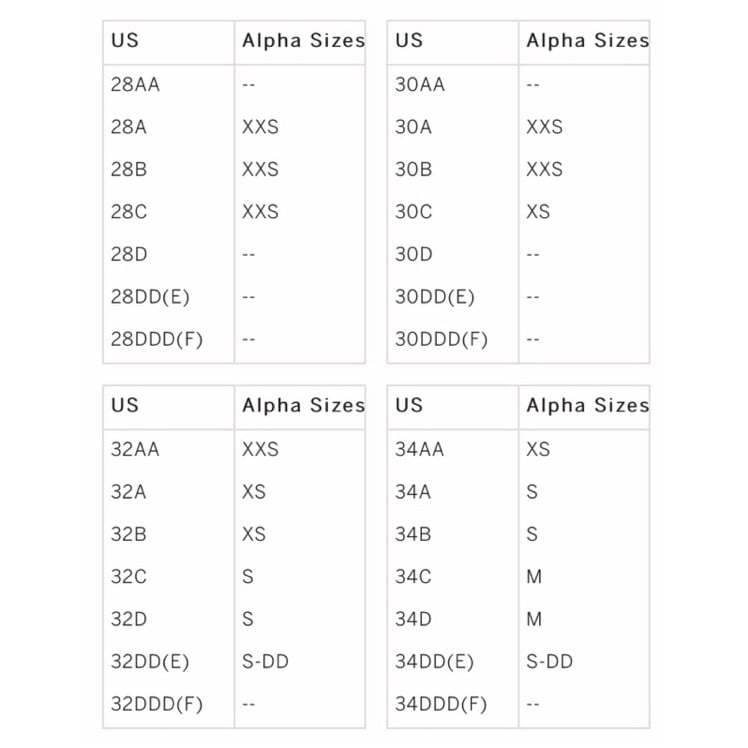Click the 30C size entry
748x748 pixels.
click(x=414, y=212)
